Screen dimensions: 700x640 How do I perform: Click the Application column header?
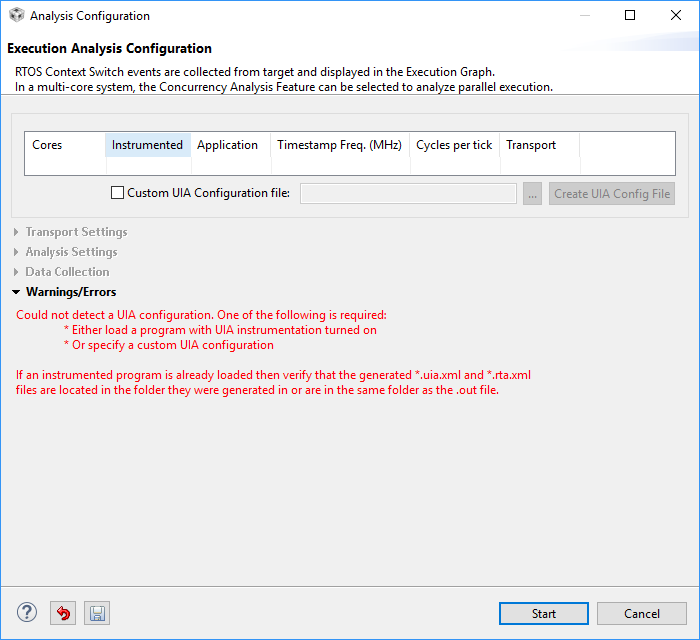coord(227,145)
